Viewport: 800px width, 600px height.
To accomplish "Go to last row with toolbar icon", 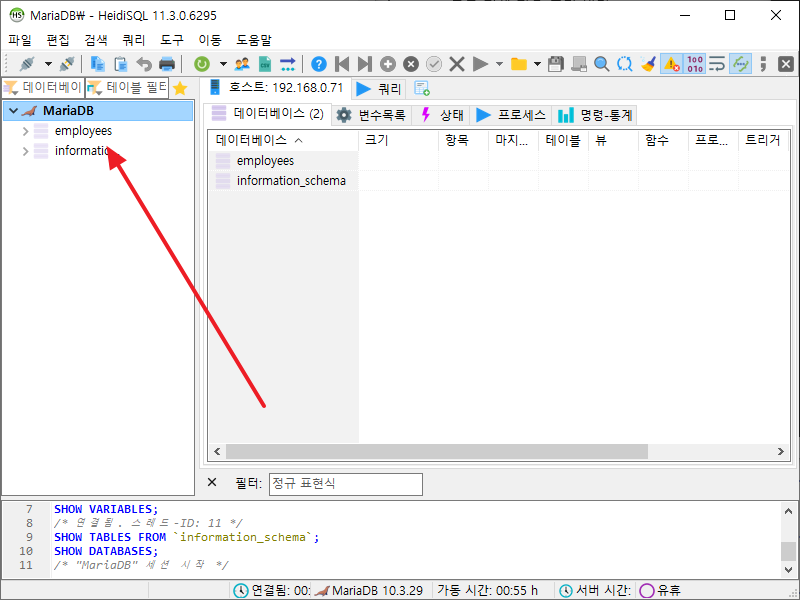I will (365, 64).
